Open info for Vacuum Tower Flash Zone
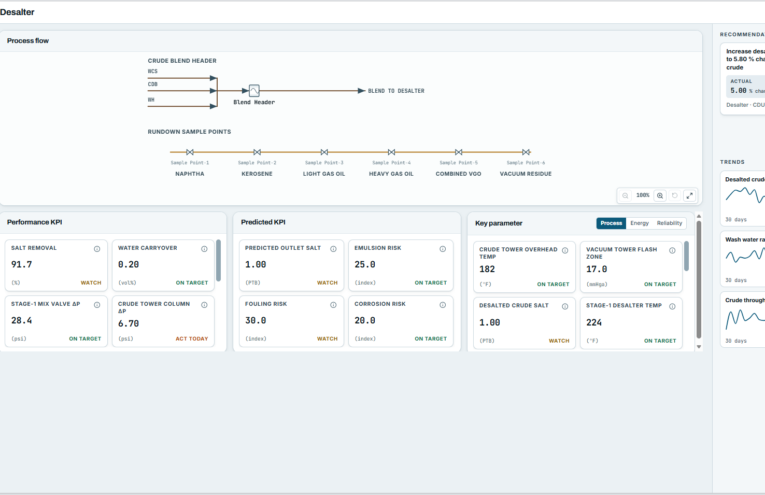Image resolution: width=765 pixels, height=495 pixels. point(672,250)
